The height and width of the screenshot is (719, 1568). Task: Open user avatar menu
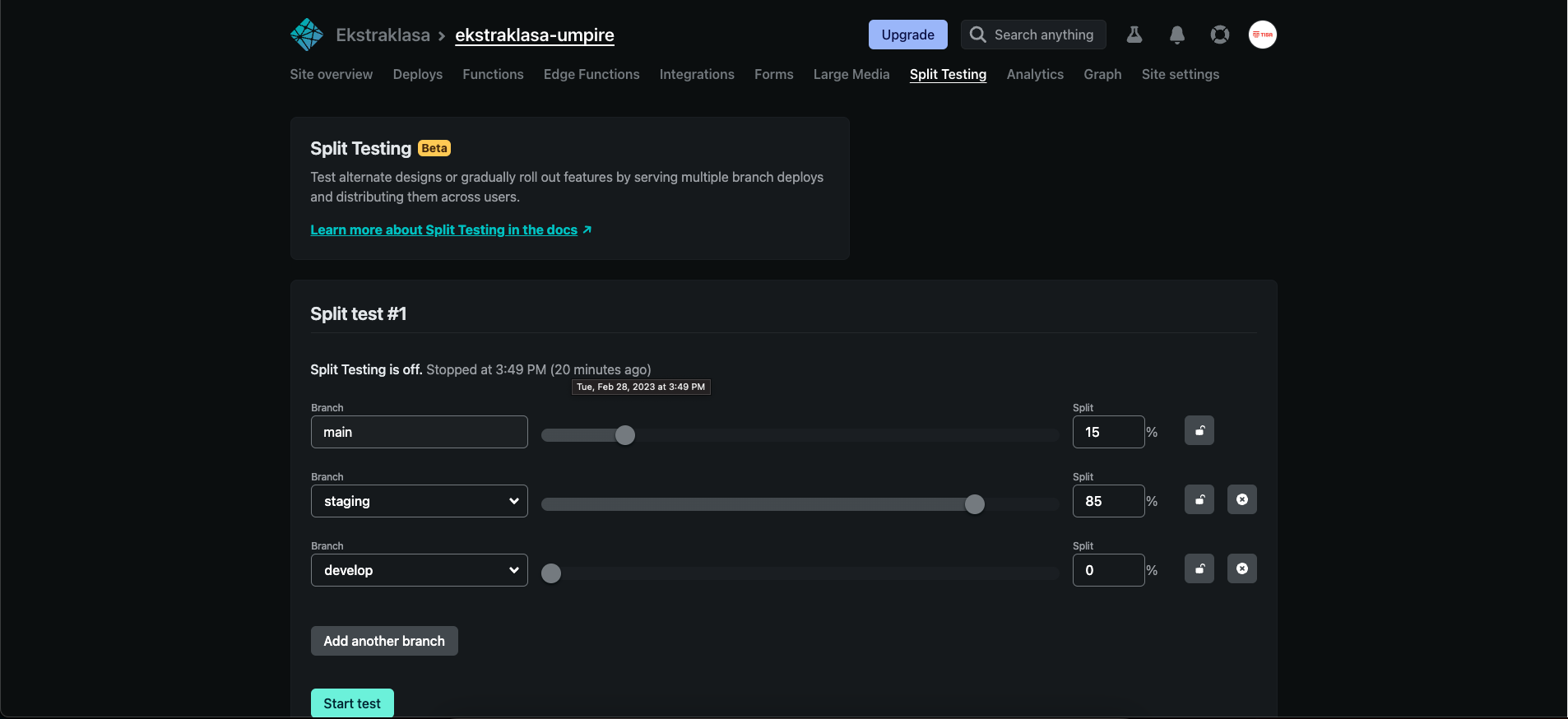(1263, 35)
